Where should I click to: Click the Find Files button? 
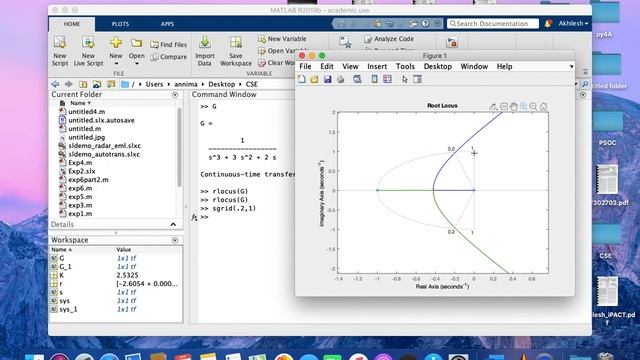click(x=169, y=44)
